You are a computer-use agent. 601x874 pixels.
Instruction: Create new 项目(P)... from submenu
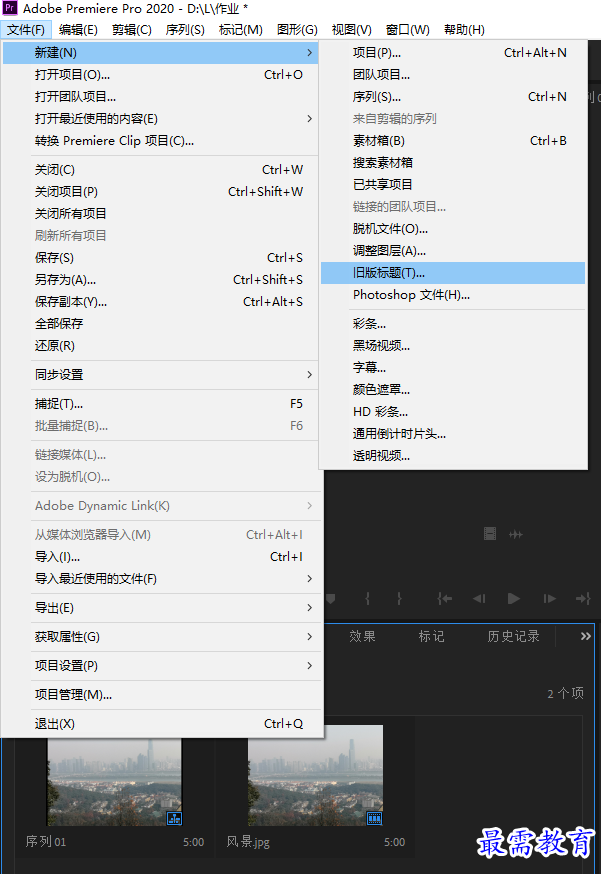pyautogui.click(x=453, y=52)
